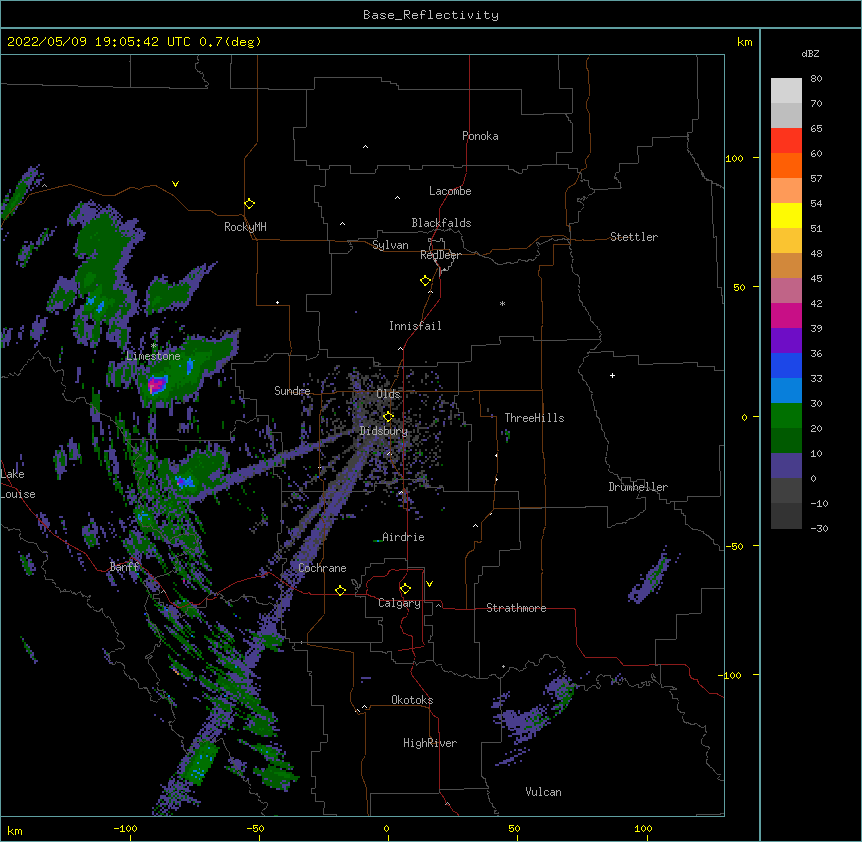The height and width of the screenshot is (842, 862).
Task: Click the yellow diamond marker south of RedDeer
Action: click(x=425, y=281)
